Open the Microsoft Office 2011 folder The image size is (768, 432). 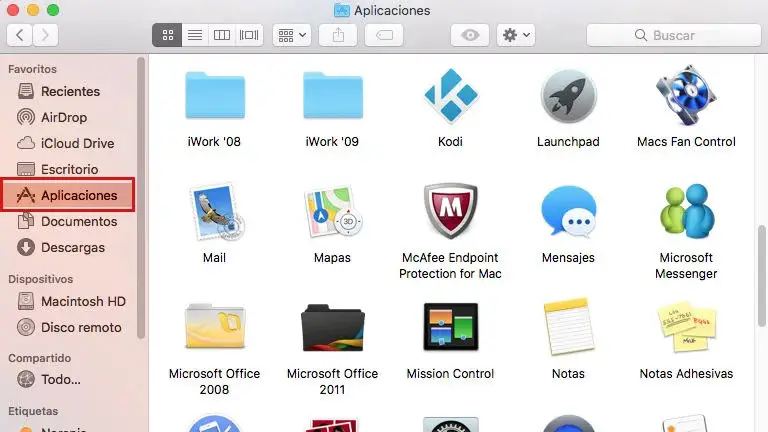pyautogui.click(x=333, y=327)
